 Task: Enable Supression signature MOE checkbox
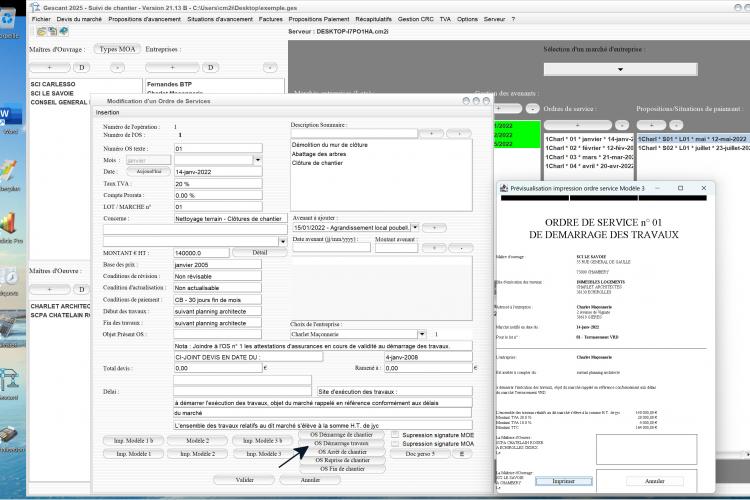395,435
